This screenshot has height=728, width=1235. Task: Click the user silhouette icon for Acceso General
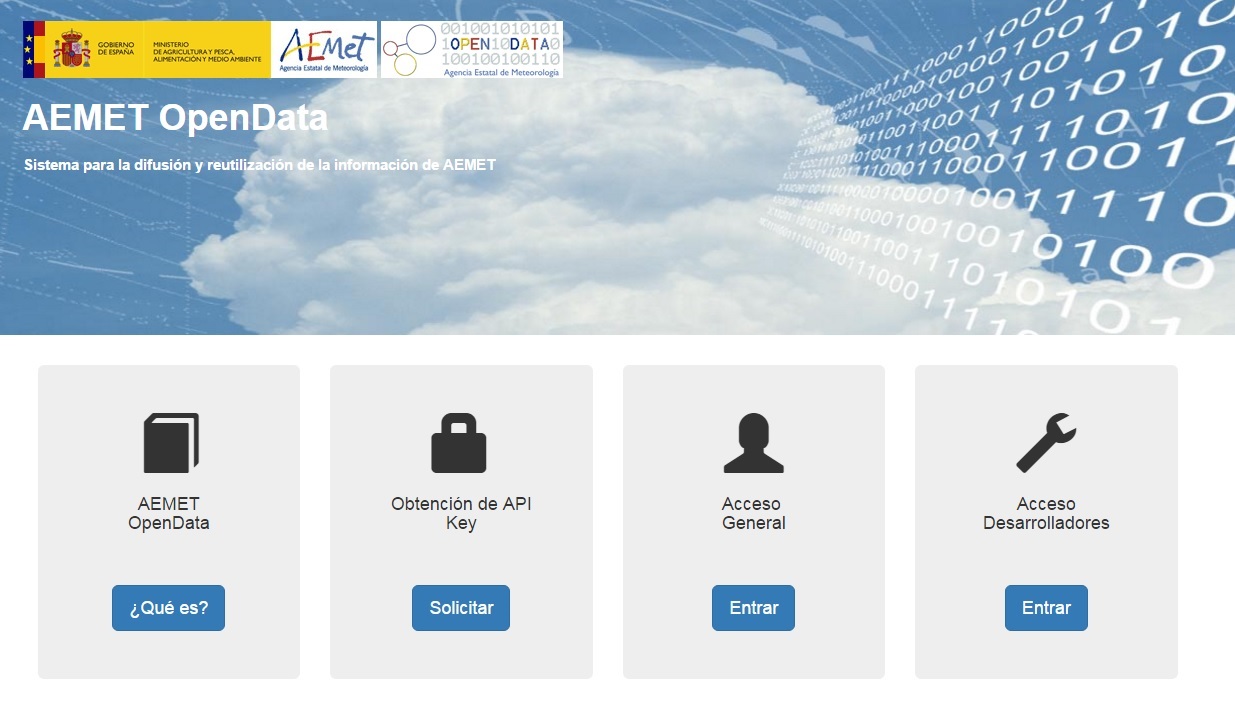pyautogui.click(x=753, y=443)
